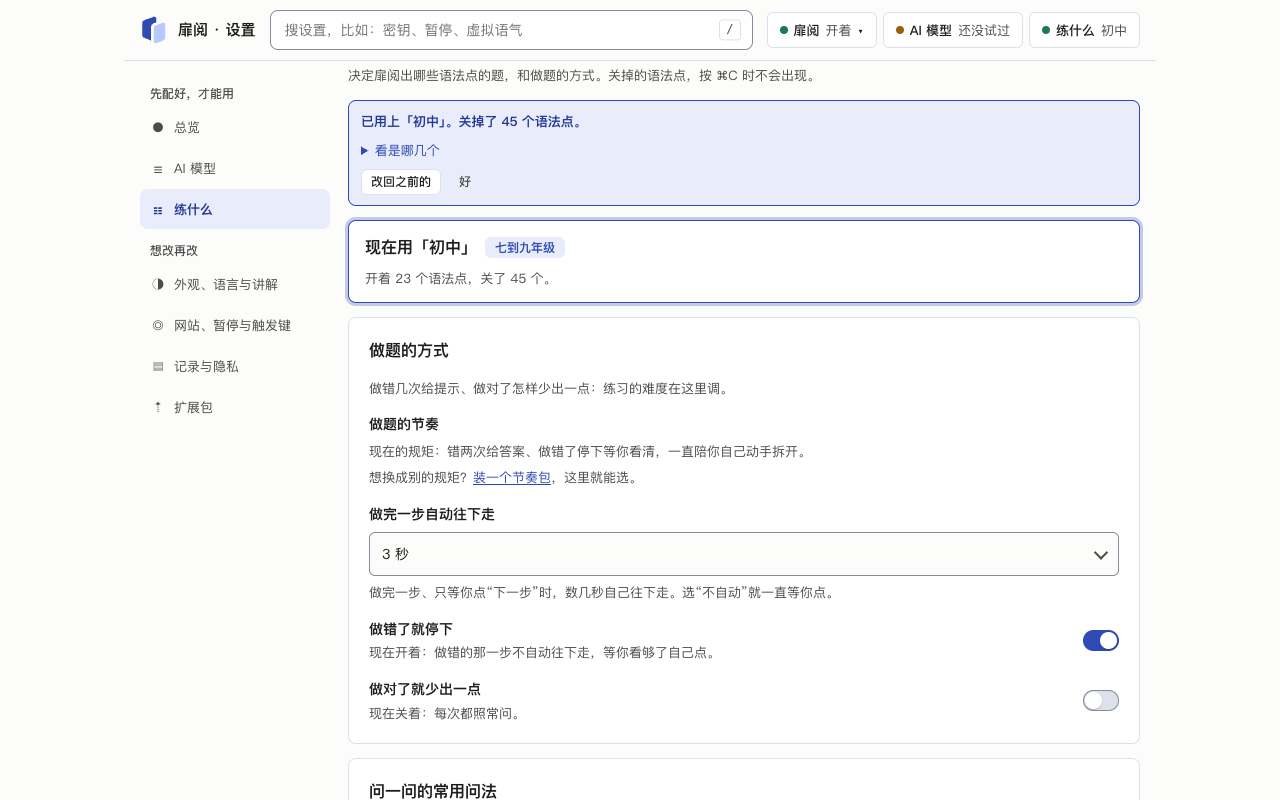The height and width of the screenshot is (800, 1280).
Task: Select 外观、语言与讲解 in the sidebar
Action: coord(235,284)
